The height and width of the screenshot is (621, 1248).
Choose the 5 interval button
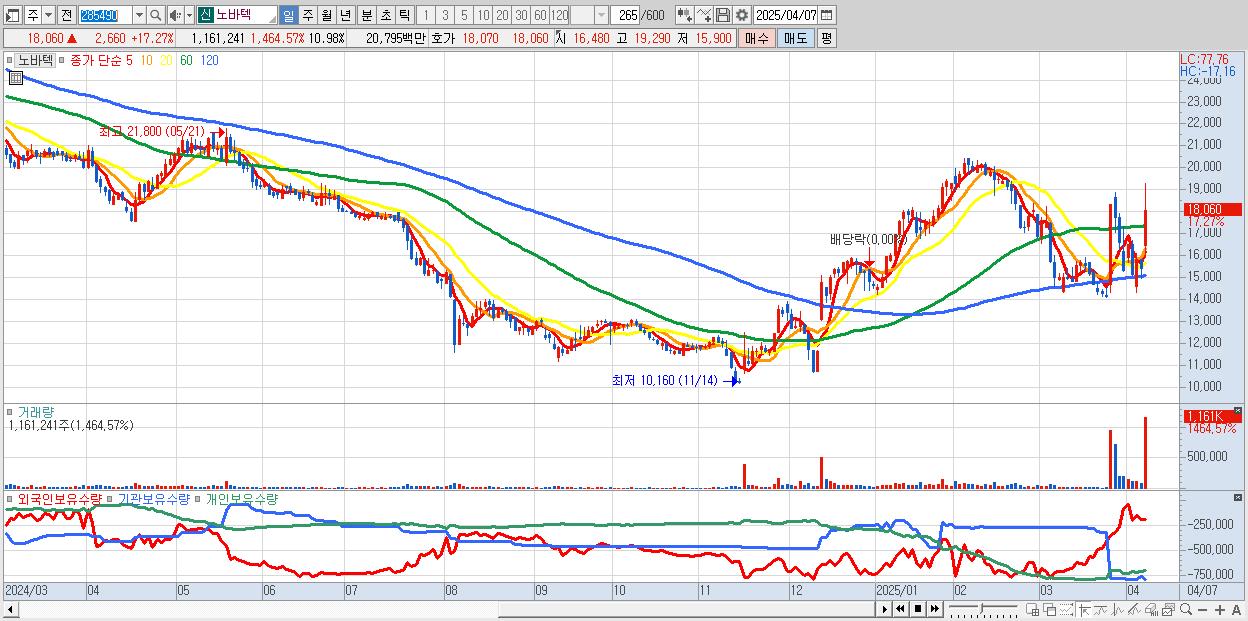point(464,16)
